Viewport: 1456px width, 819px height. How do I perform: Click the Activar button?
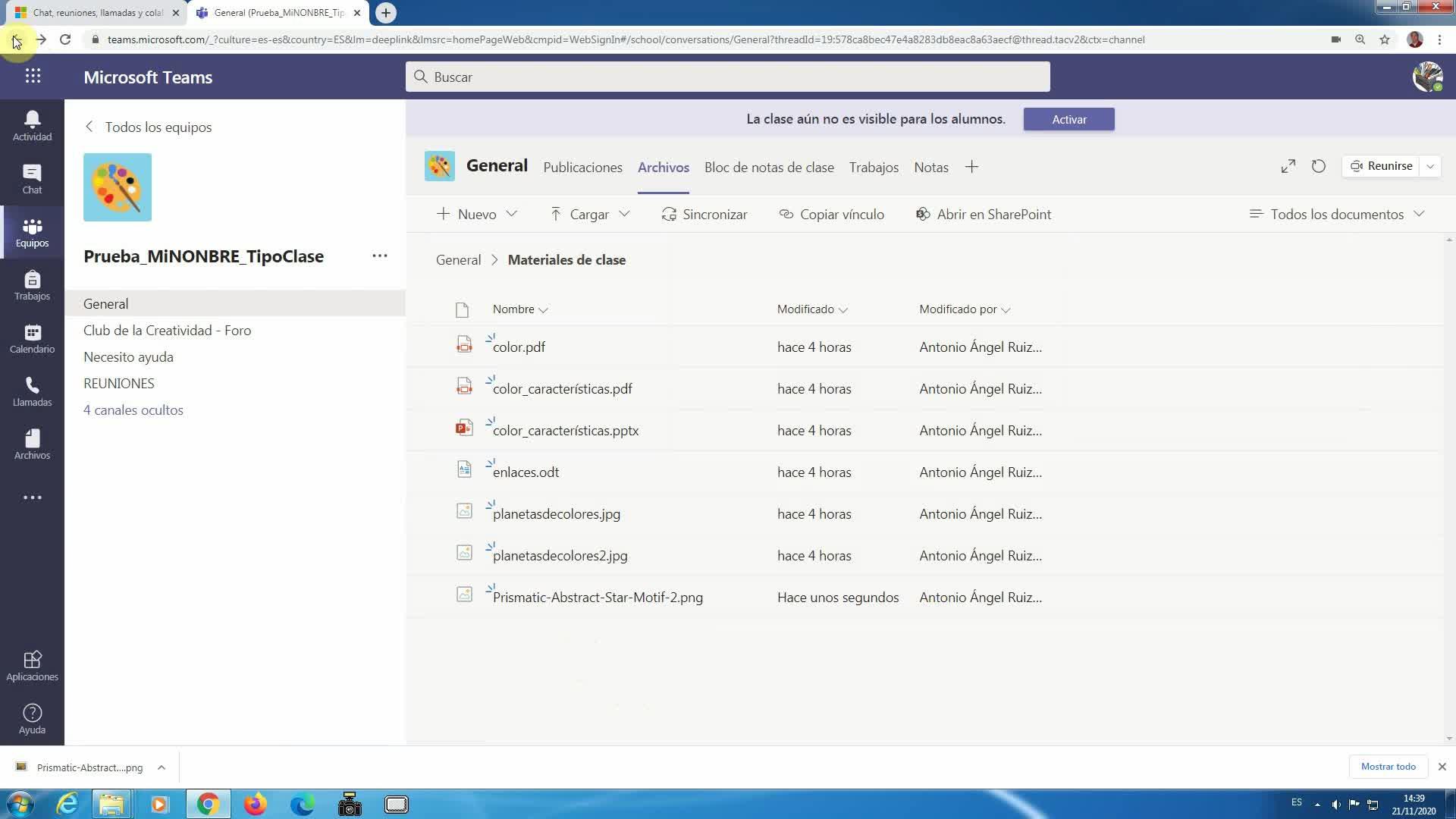click(1068, 119)
